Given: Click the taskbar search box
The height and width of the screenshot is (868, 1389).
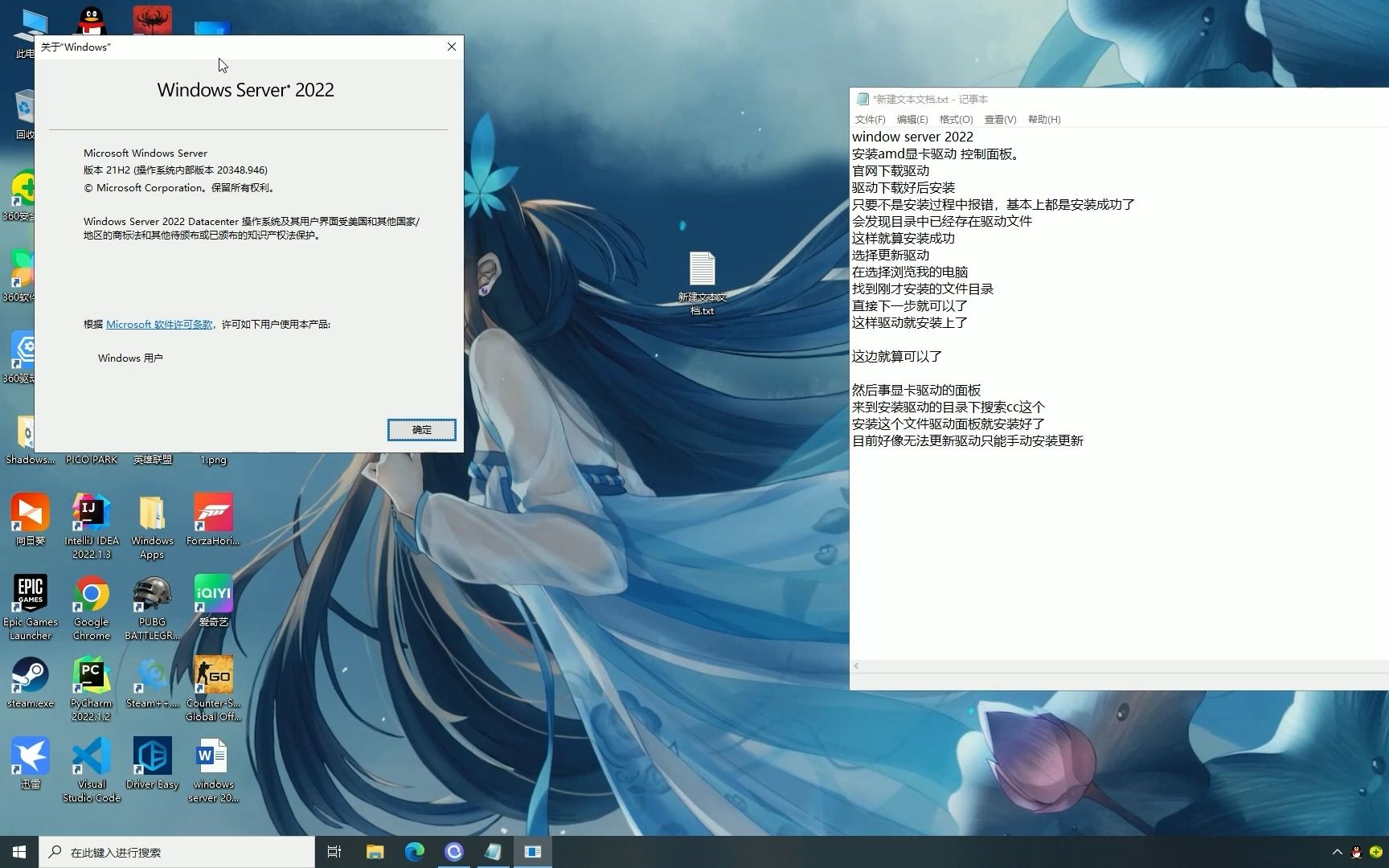Looking at the screenshot, I should (177, 852).
